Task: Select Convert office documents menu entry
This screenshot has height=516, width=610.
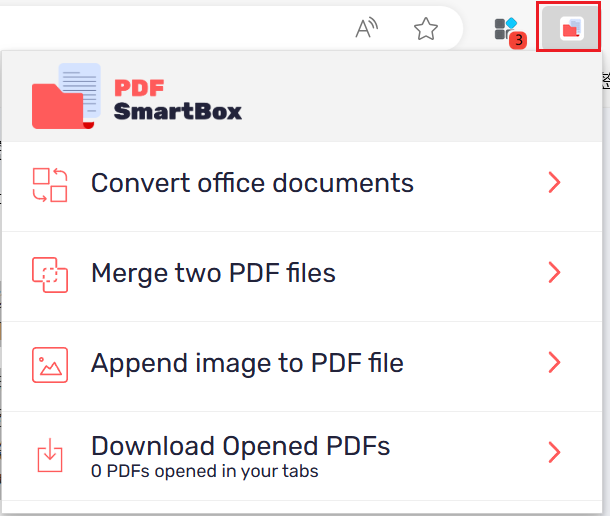Action: (302, 186)
